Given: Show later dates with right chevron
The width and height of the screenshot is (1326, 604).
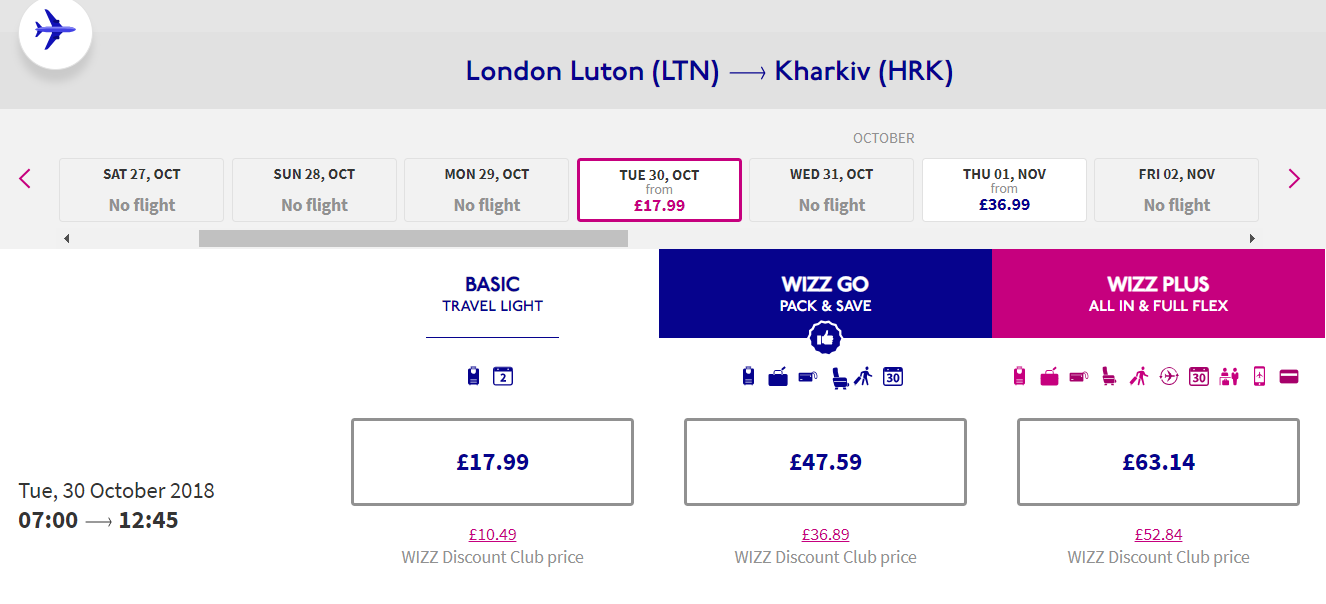Looking at the screenshot, I should pos(1294,179).
